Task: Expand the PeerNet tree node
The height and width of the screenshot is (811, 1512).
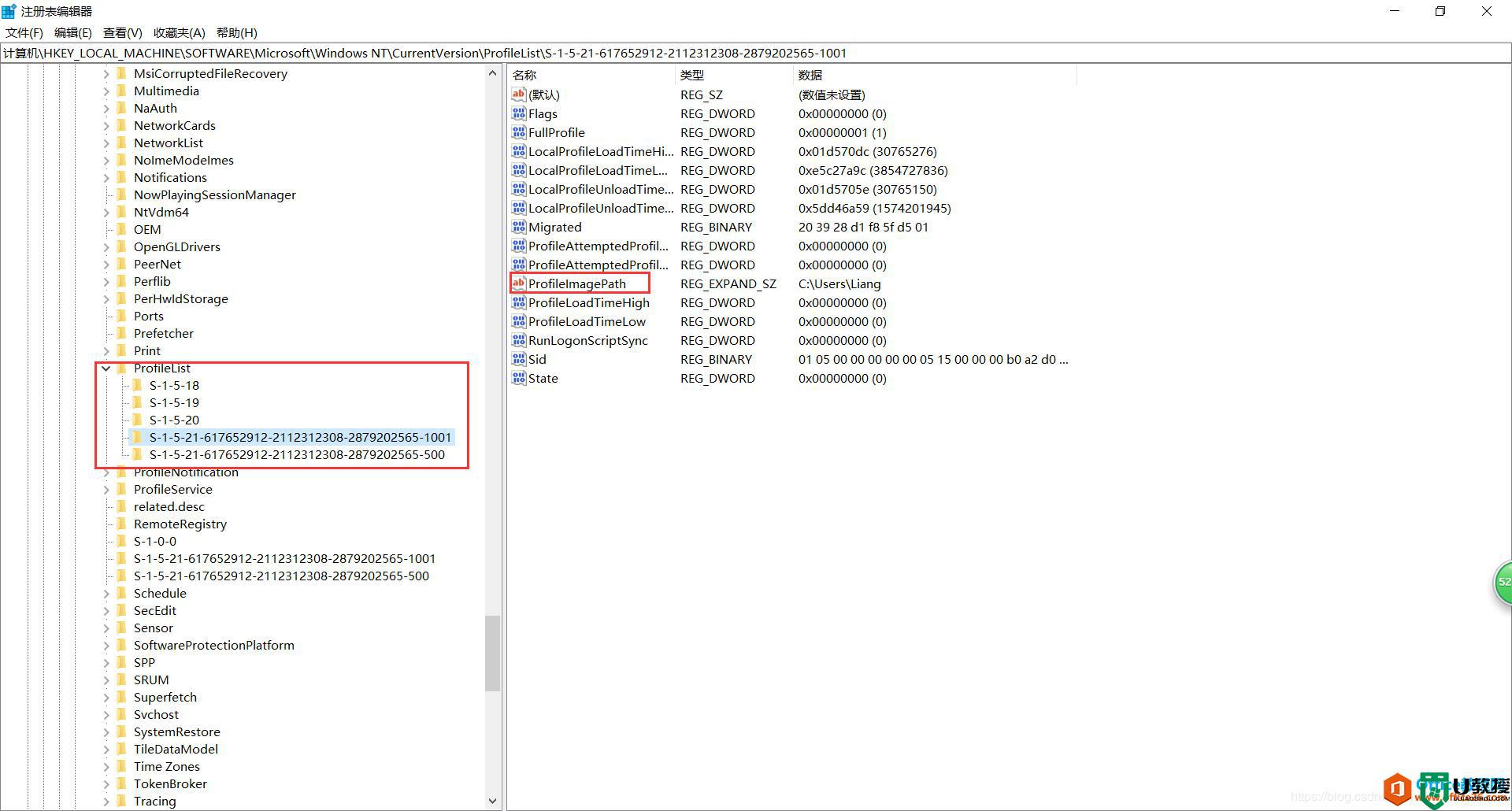Action: (x=106, y=264)
